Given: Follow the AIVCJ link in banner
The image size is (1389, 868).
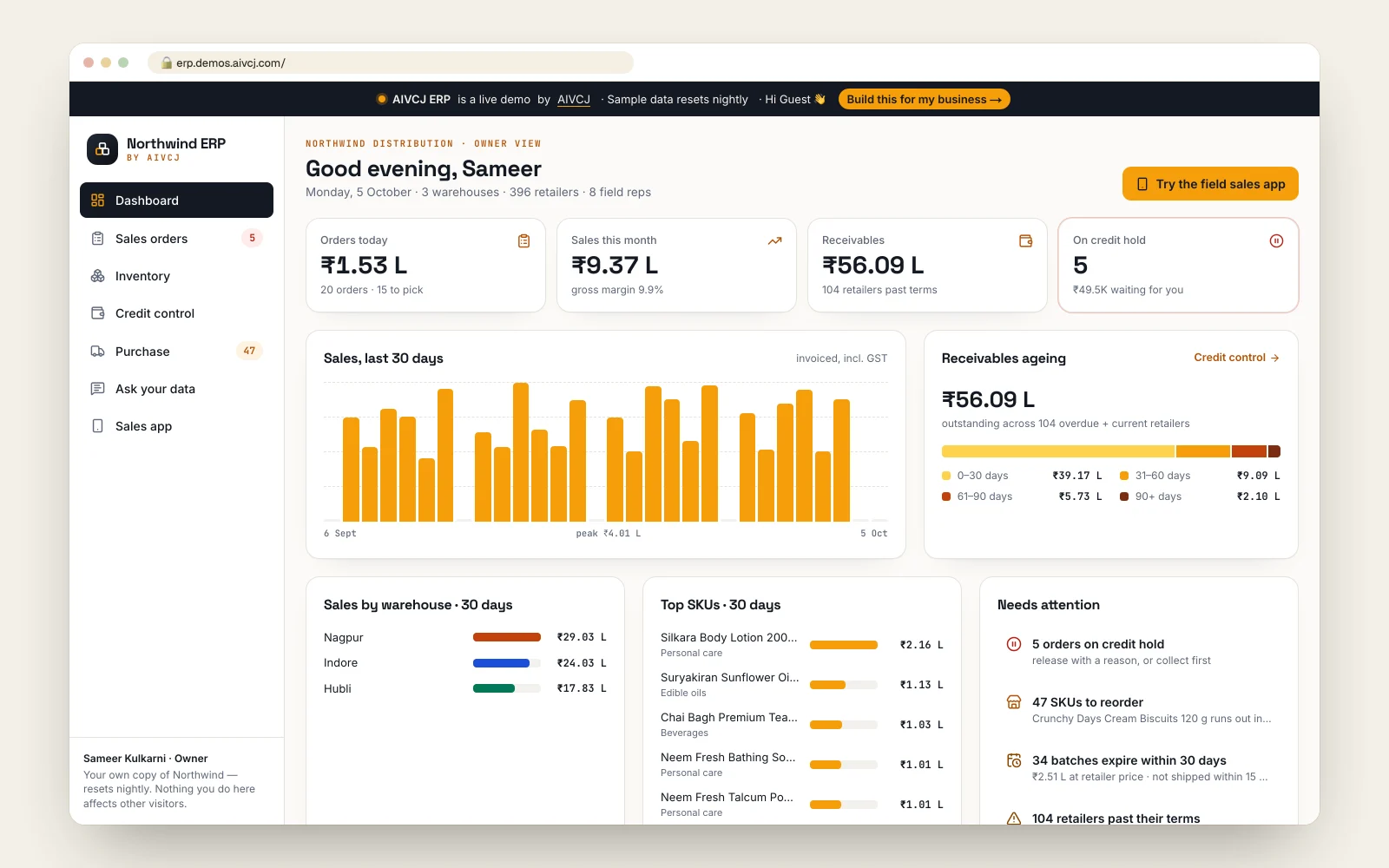Looking at the screenshot, I should pyautogui.click(x=573, y=100).
